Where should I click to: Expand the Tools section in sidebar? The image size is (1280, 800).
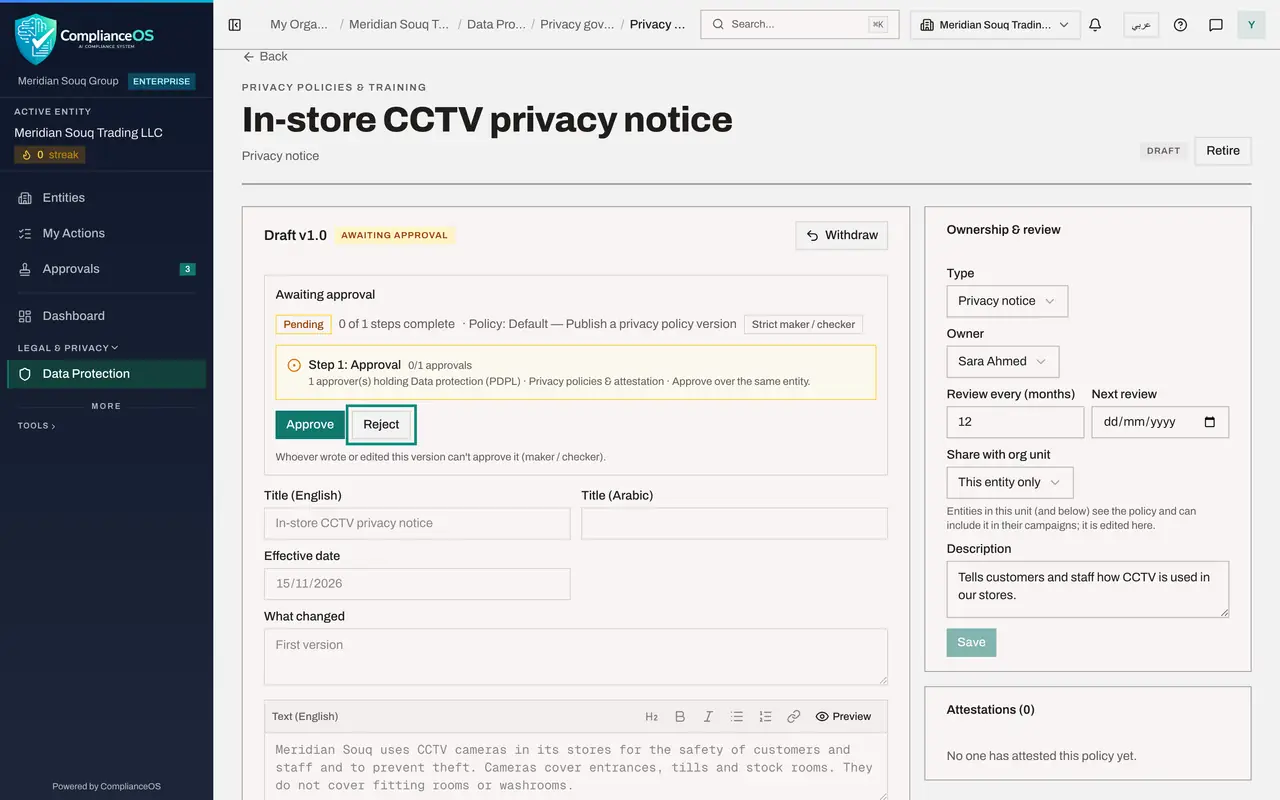(37, 426)
